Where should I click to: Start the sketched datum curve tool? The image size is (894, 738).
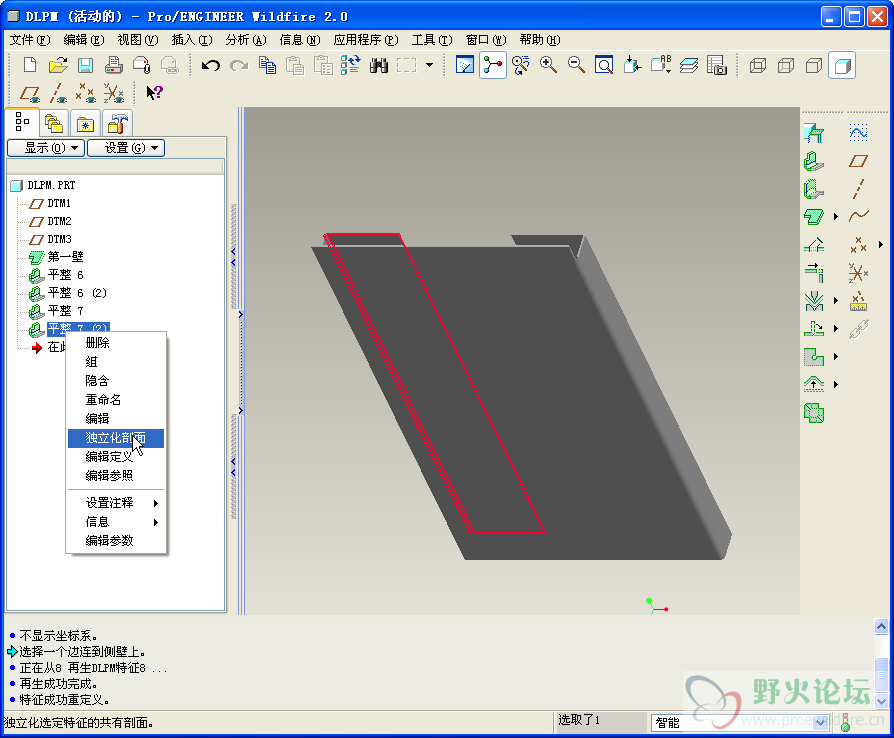click(x=859, y=133)
